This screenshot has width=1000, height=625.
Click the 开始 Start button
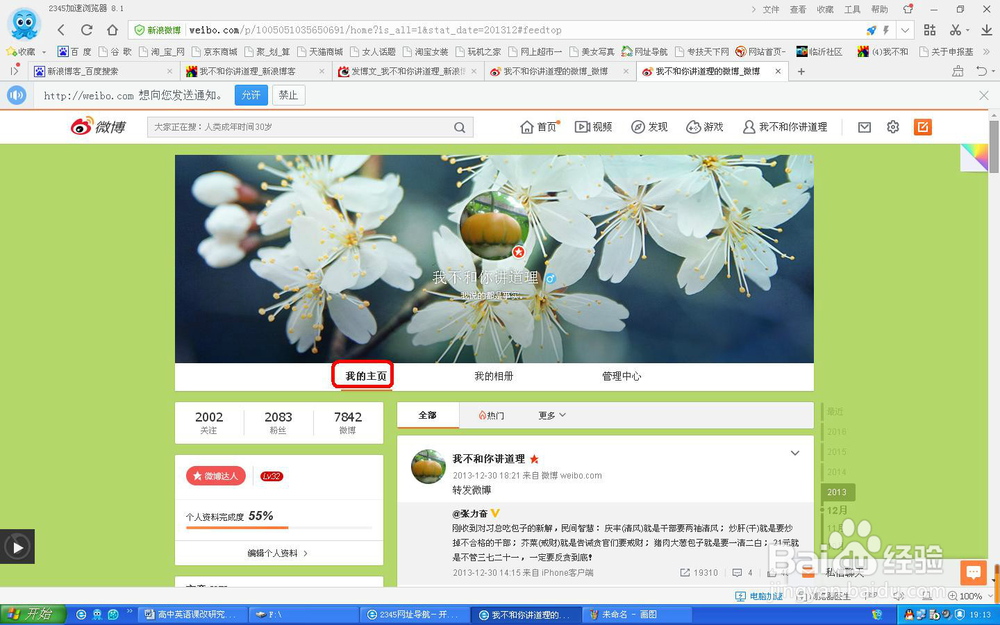point(33,614)
